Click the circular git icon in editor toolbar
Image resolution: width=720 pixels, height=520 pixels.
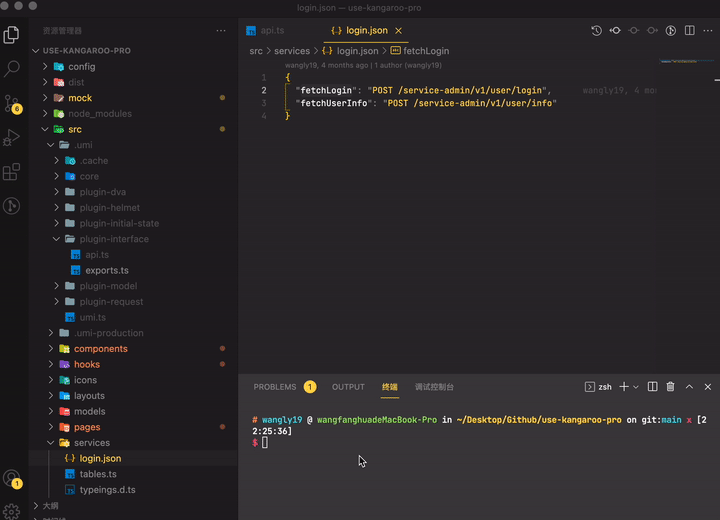point(671,31)
